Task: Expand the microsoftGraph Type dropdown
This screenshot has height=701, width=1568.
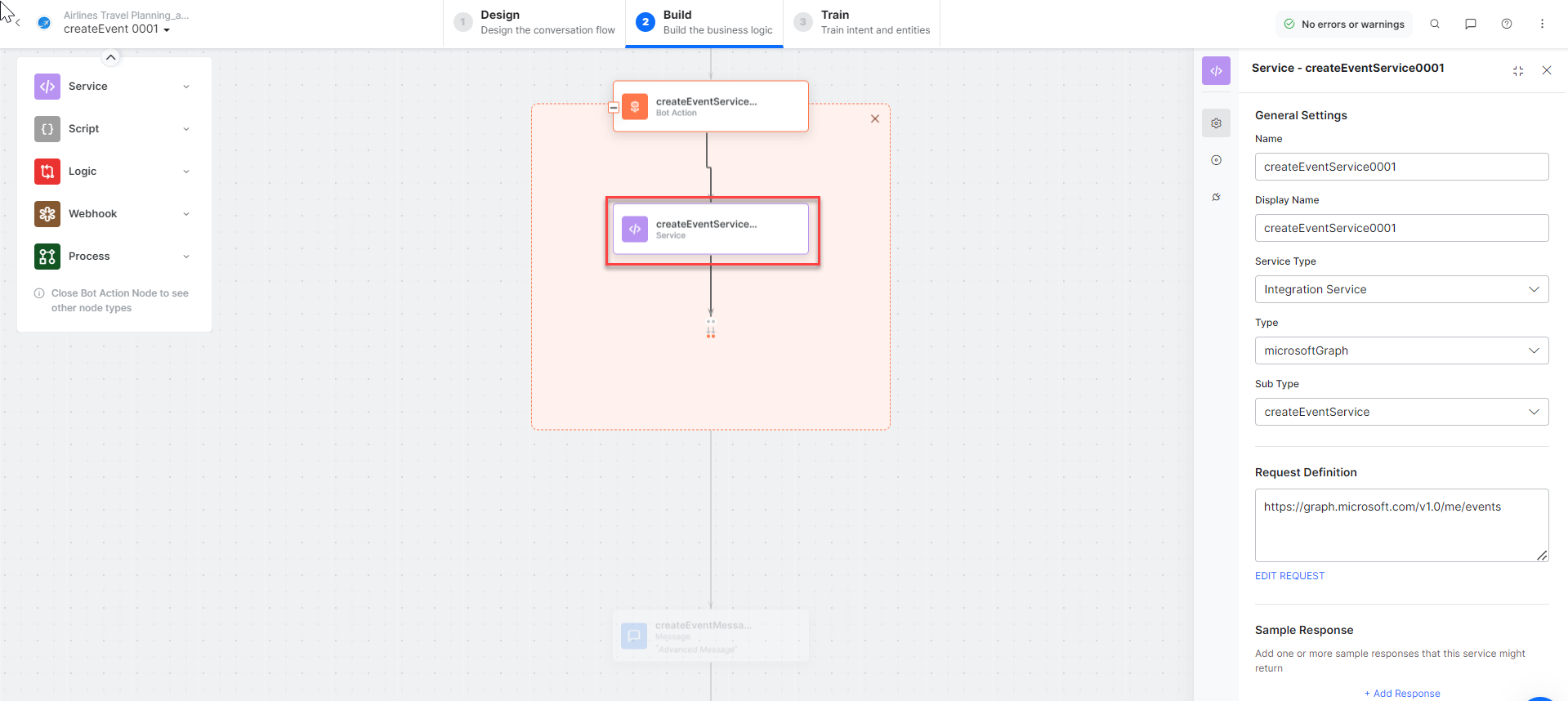Action: (x=1401, y=350)
